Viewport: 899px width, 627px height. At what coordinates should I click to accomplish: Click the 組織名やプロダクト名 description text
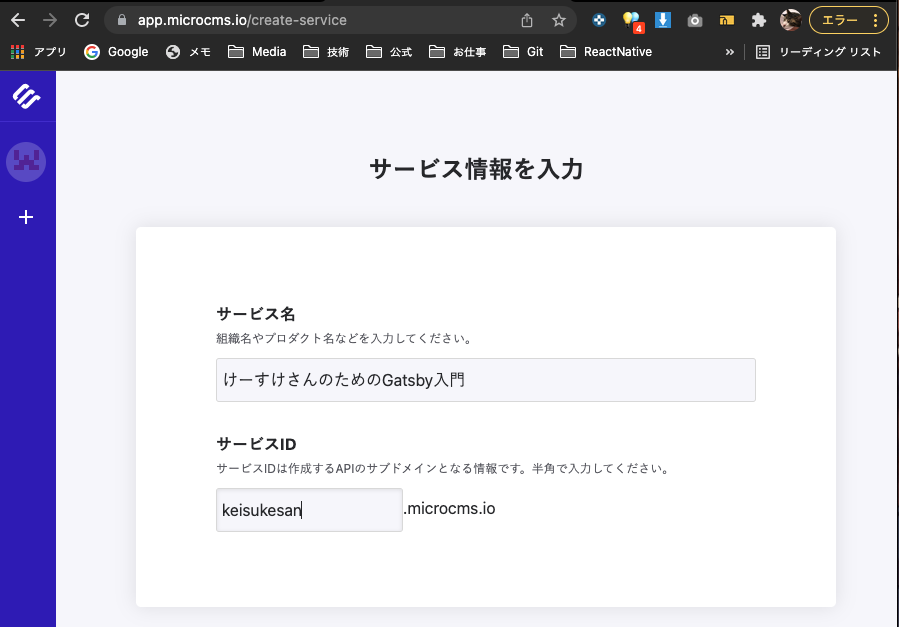(x=346, y=339)
